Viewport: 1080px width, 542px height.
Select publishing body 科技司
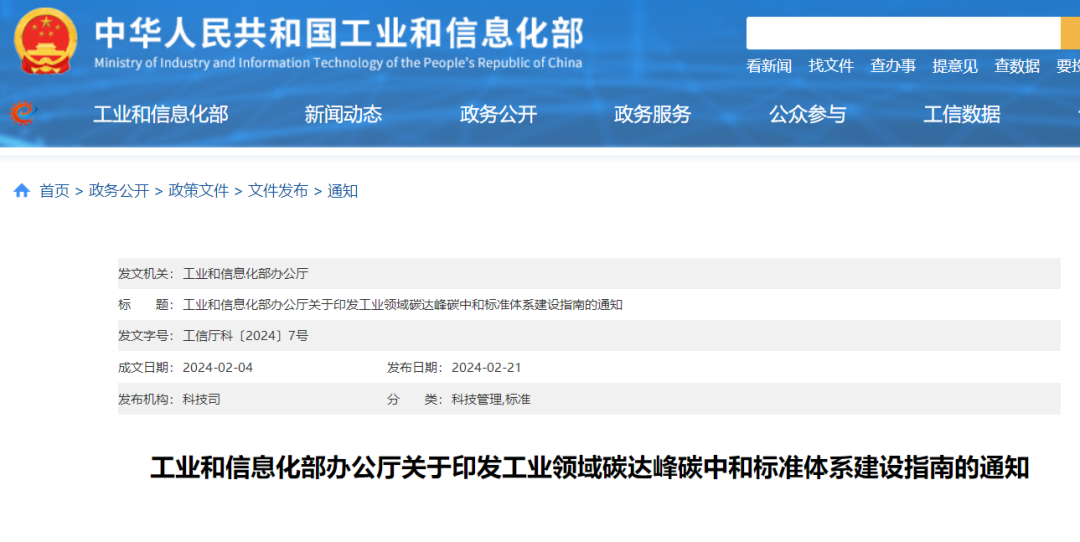[201, 399]
